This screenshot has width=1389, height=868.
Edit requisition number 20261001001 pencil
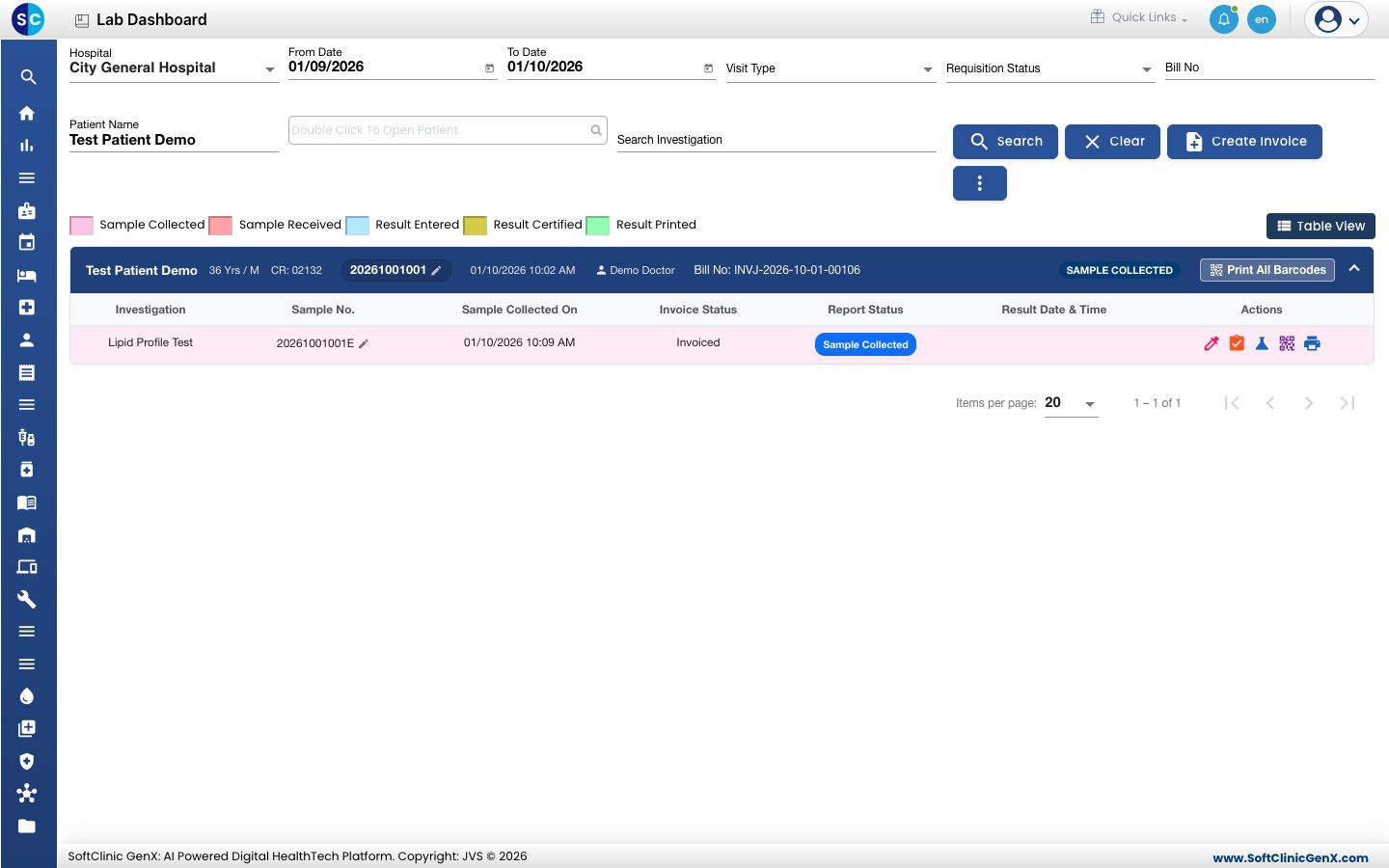pos(436,271)
